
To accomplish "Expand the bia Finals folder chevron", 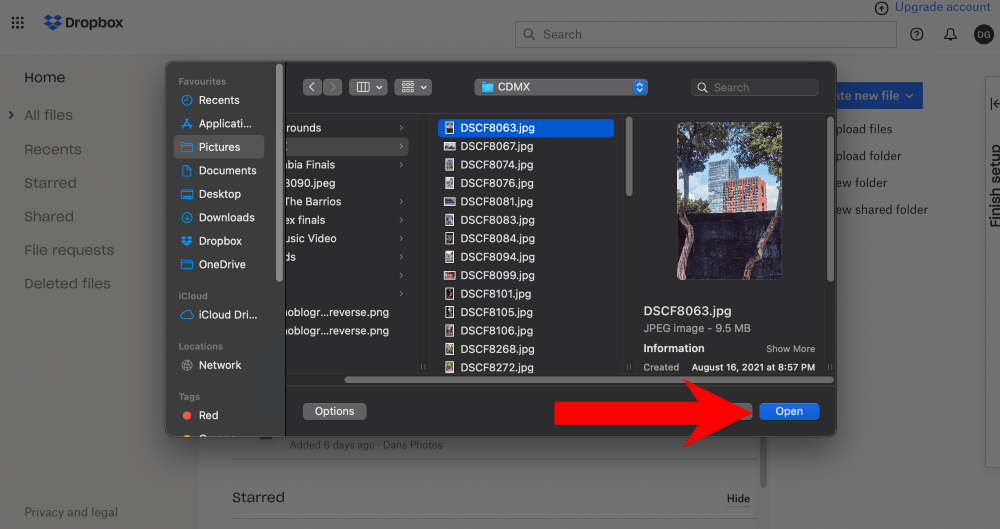I will 401,165.
